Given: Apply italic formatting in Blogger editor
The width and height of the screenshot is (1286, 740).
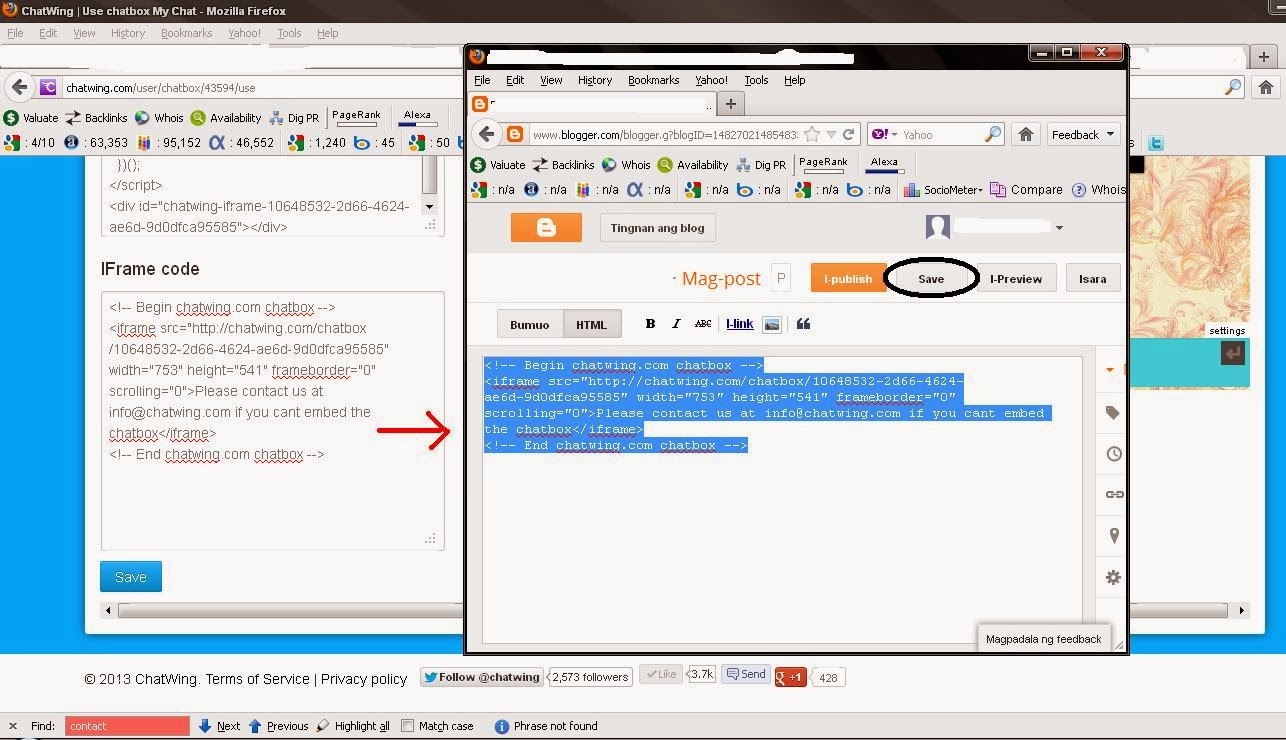Looking at the screenshot, I should (676, 324).
